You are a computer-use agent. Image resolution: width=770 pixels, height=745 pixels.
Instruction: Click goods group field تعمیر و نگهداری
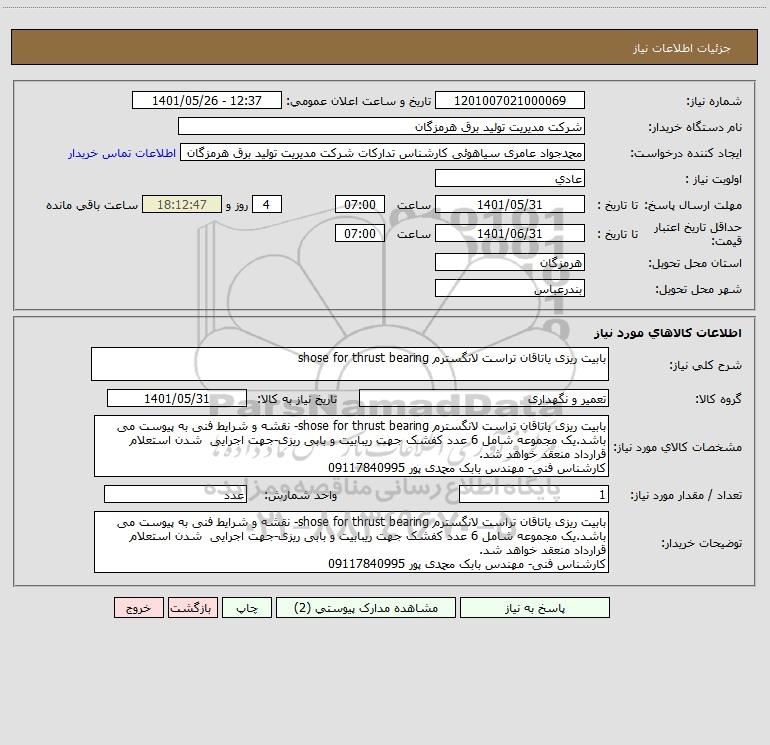pos(484,398)
